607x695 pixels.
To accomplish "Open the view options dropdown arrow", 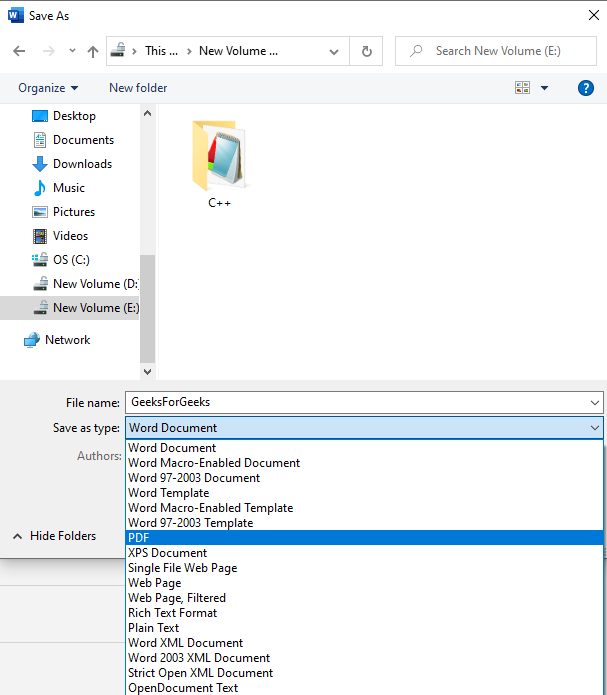I will pos(544,88).
